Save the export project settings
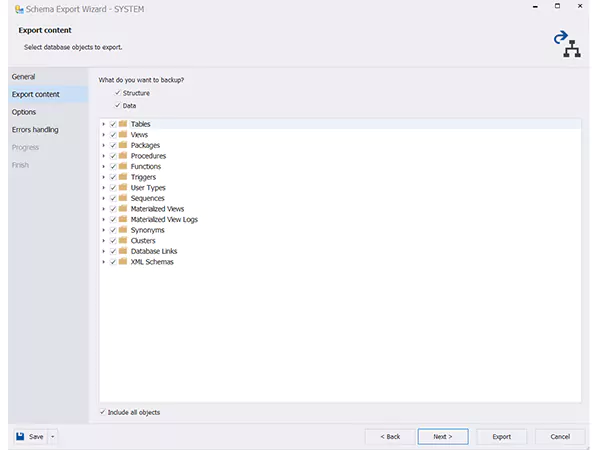Screen dimensions: 600x450 tap(31, 437)
